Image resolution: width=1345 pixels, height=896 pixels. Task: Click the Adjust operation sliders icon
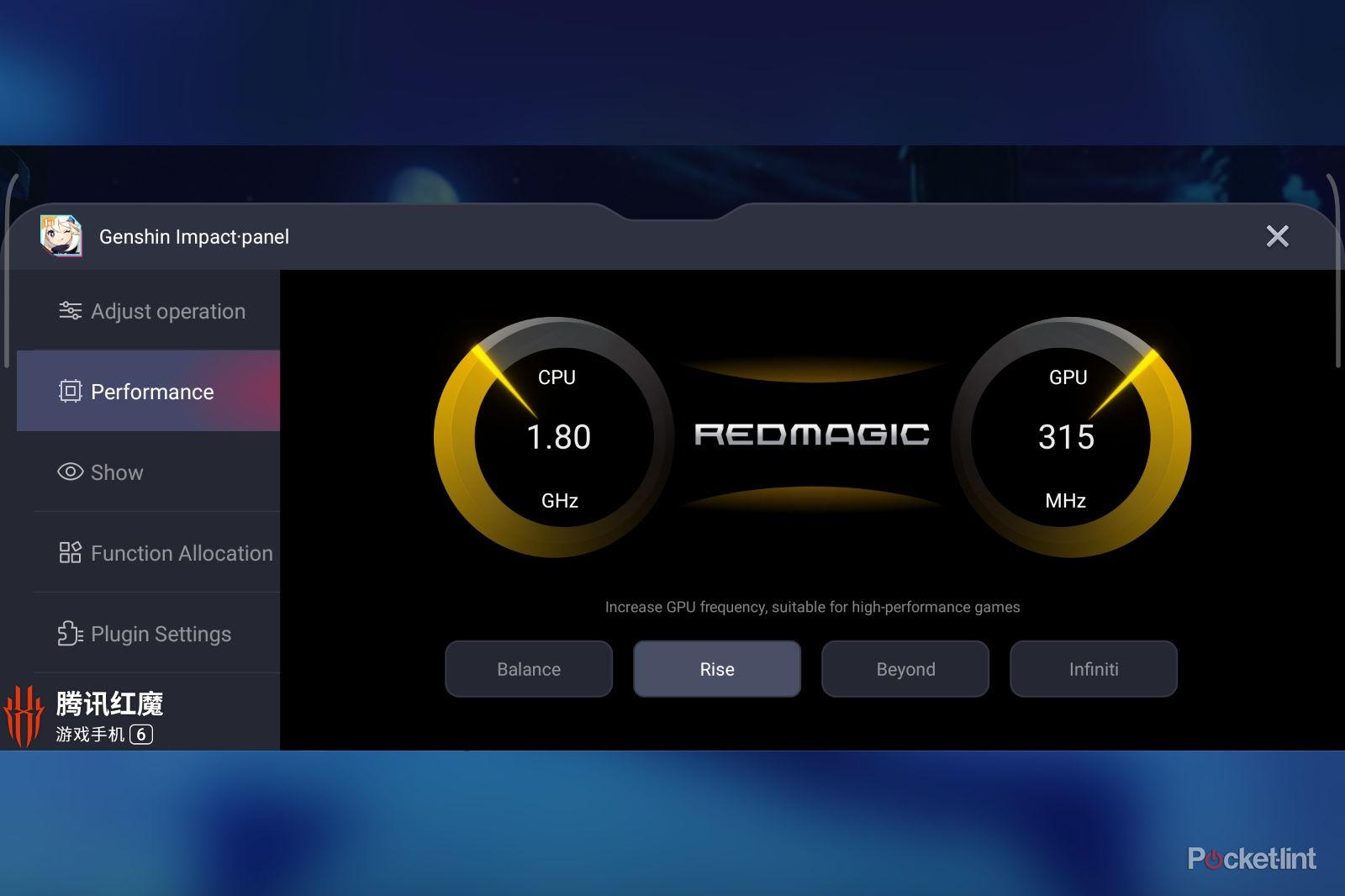(71, 311)
